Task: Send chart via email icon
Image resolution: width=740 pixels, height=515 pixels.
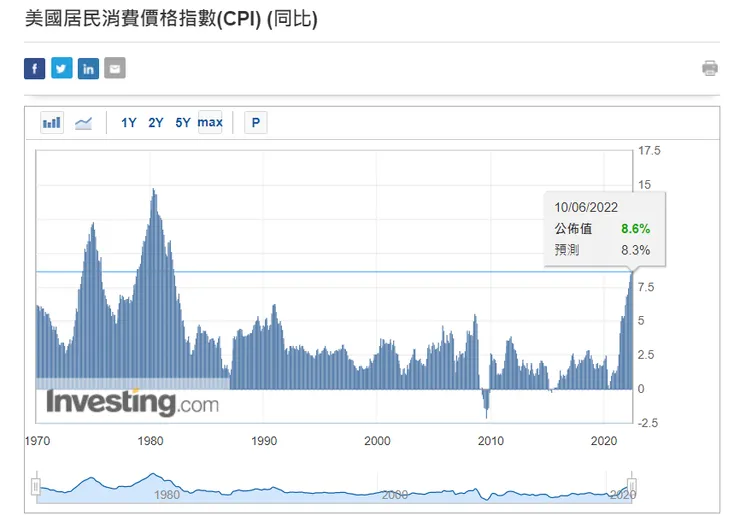Action: [x=115, y=68]
